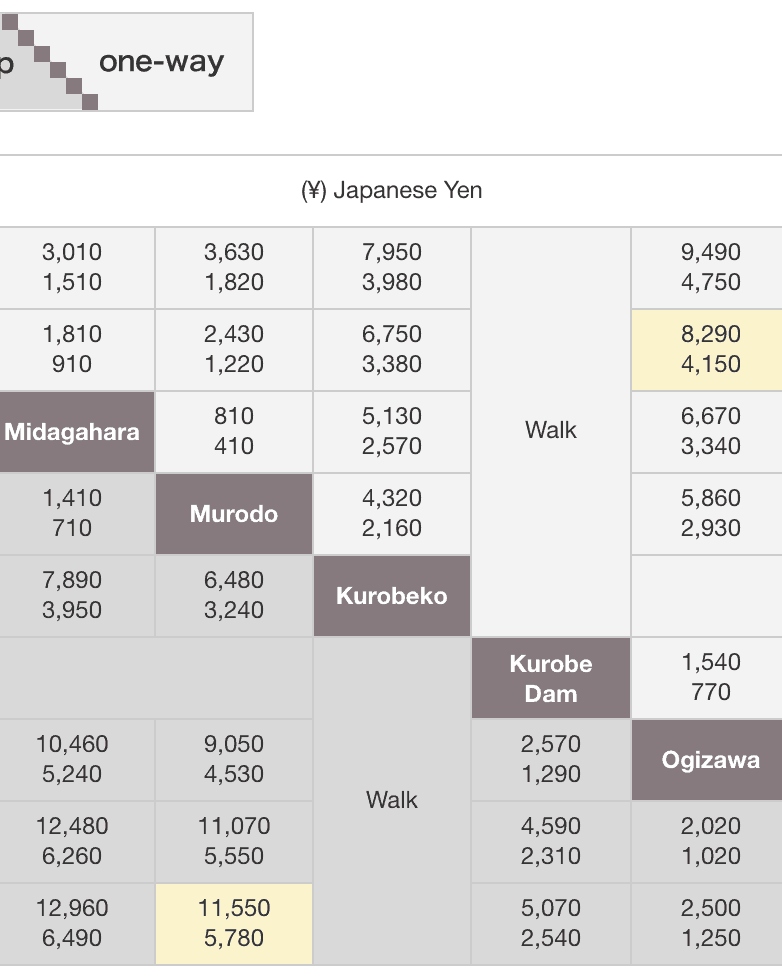Click the upper light Walk cell
782x978 pixels.
pyautogui.click(x=551, y=431)
